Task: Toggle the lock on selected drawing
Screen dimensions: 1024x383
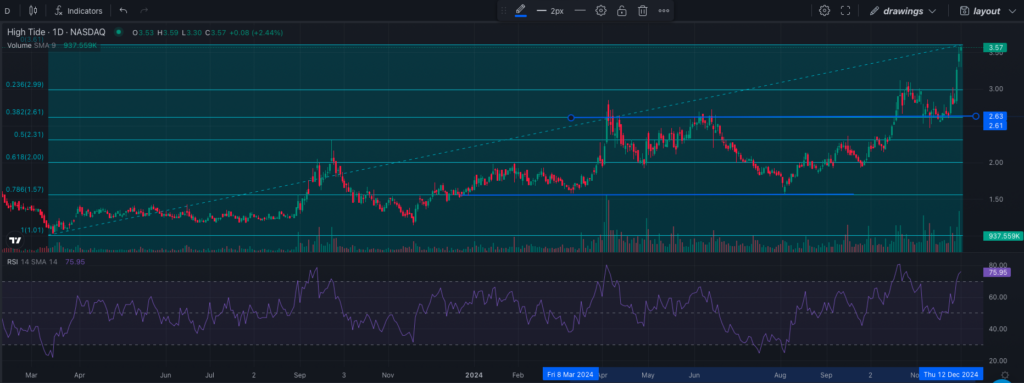Action: pyautogui.click(x=622, y=10)
